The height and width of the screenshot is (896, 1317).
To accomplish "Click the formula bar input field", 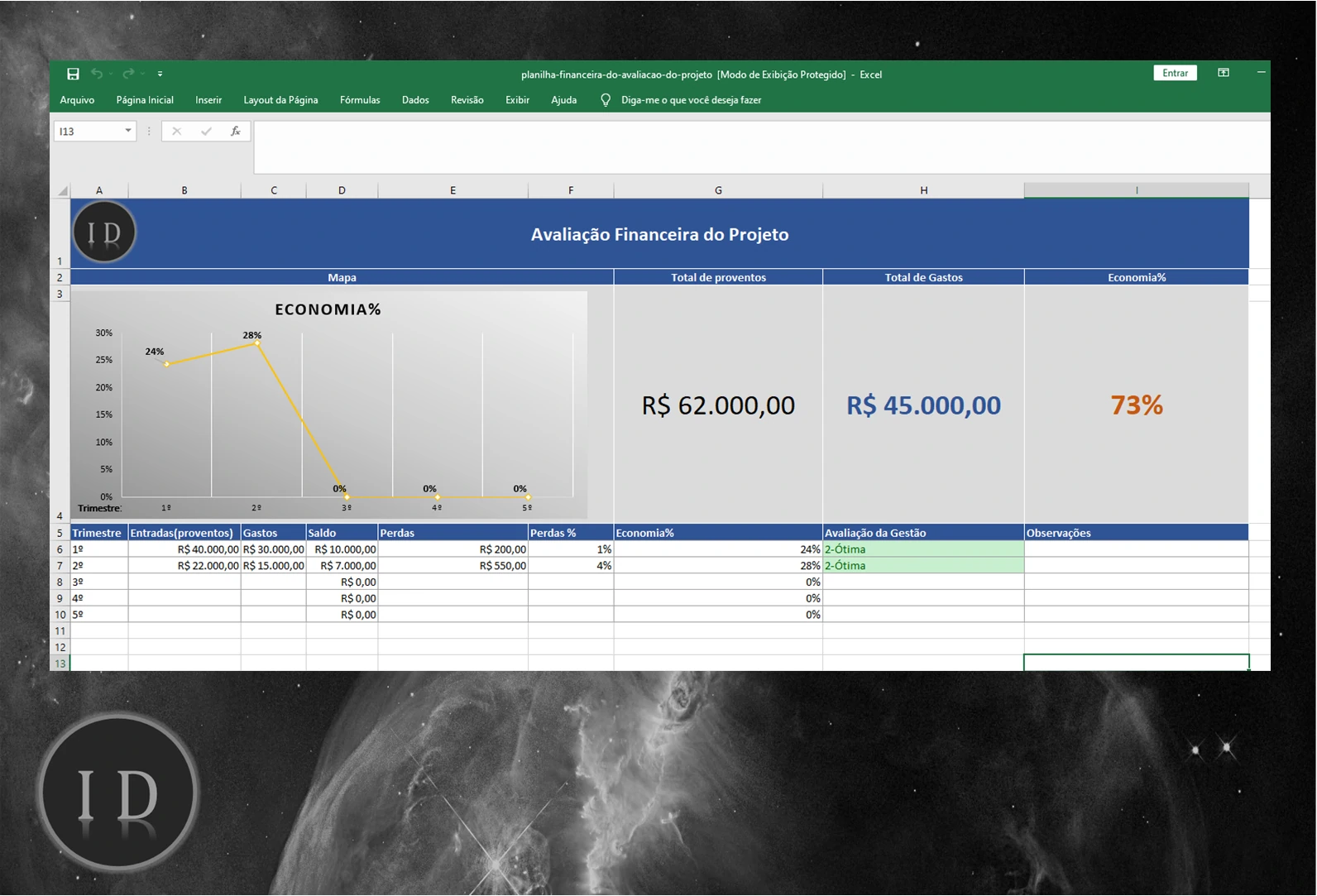I will click(761, 147).
